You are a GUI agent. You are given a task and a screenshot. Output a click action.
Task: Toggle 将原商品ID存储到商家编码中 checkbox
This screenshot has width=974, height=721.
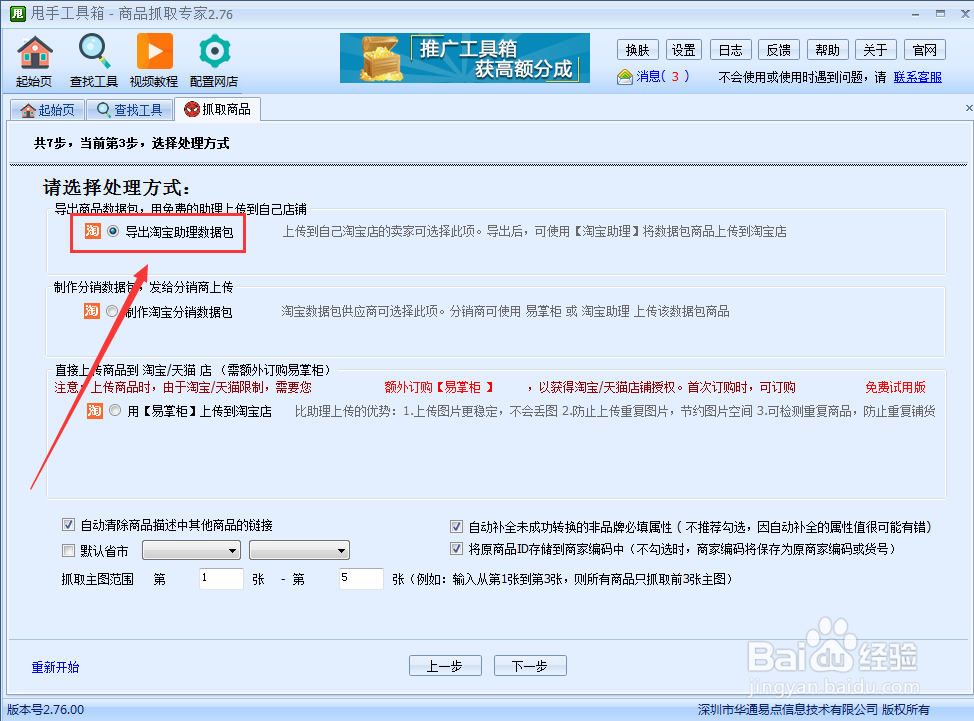[x=456, y=548]
